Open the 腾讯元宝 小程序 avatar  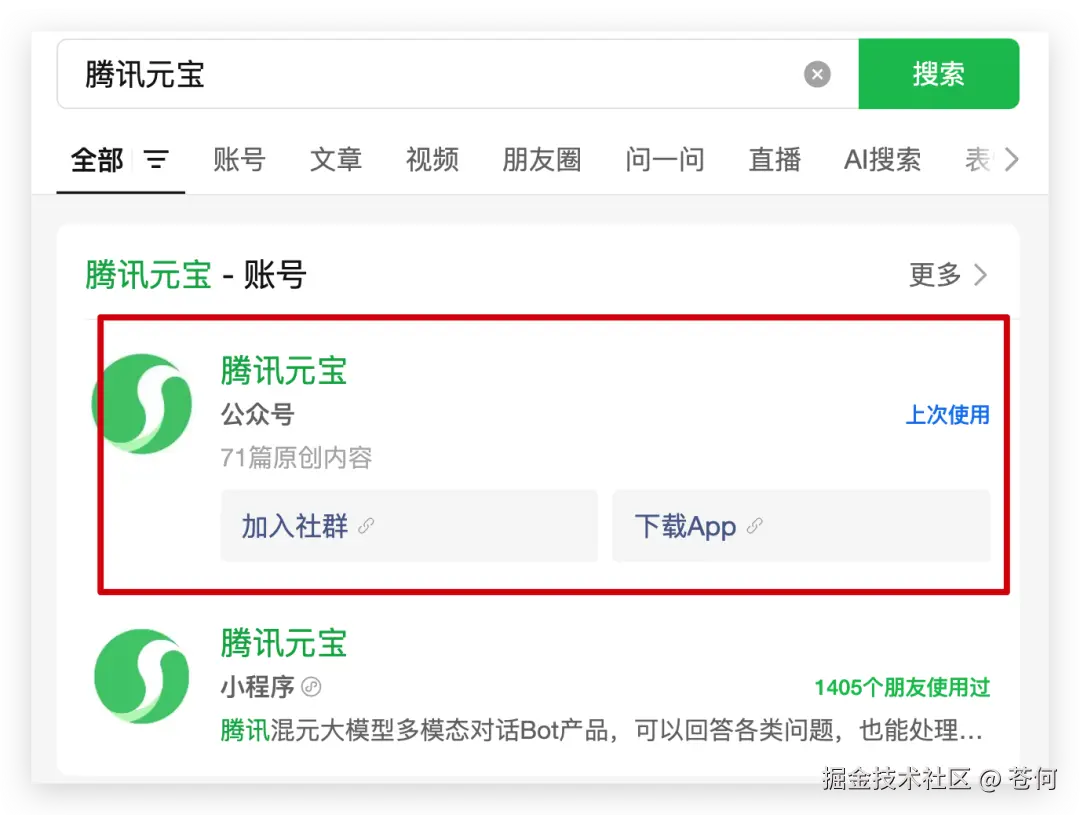click(x=142, y=676)
